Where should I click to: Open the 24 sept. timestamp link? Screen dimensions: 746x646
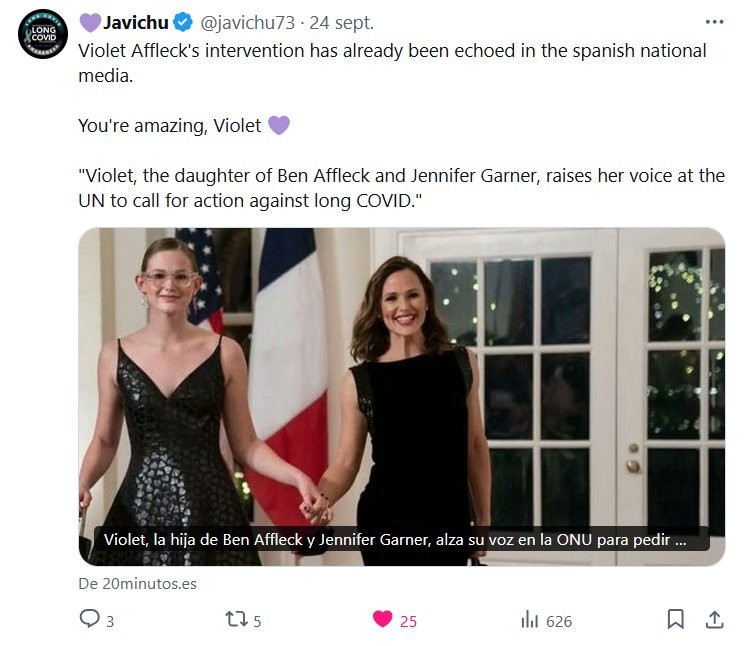[x=337, y=22]
